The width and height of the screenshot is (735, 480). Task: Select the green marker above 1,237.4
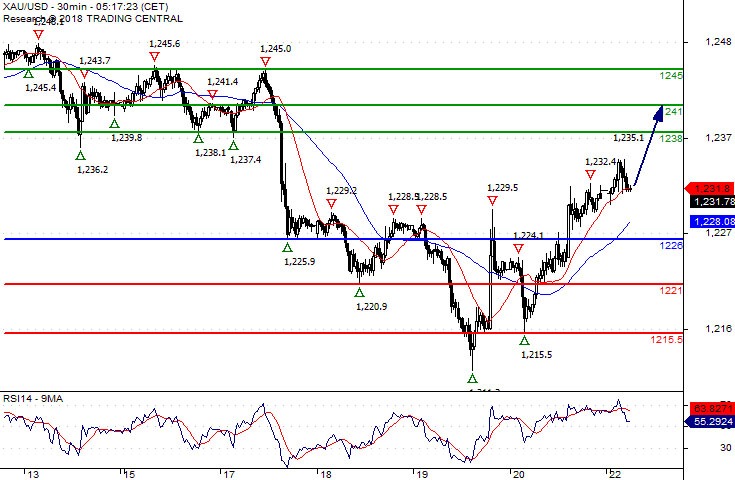[x=233, y=145]
